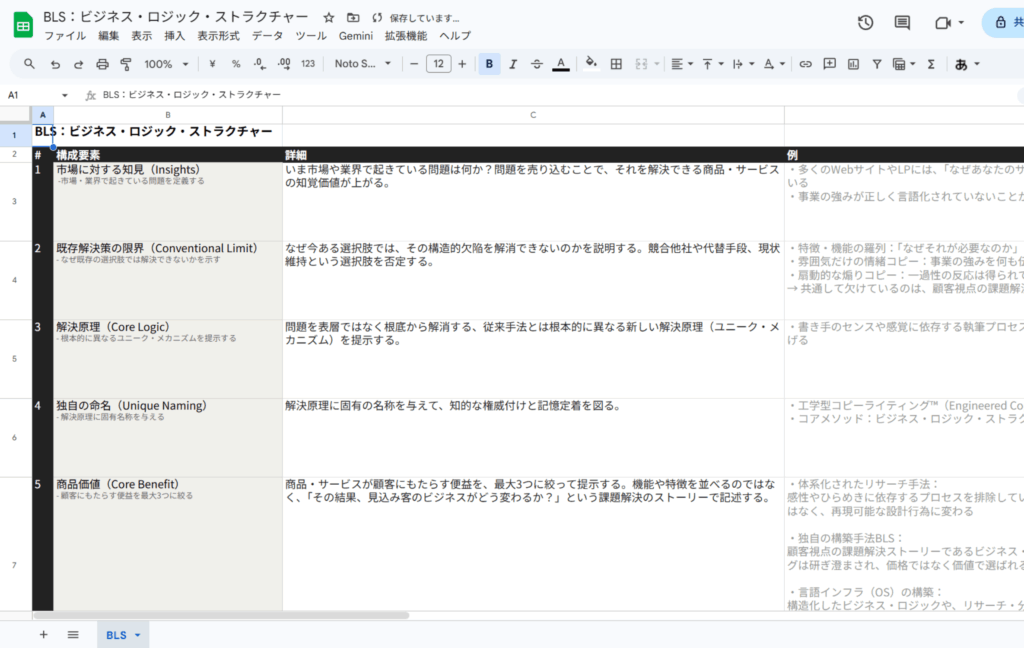The width and height of the screenshot is (1024, 648).
Task: Select the paint format tool
Action: (125, 62)
